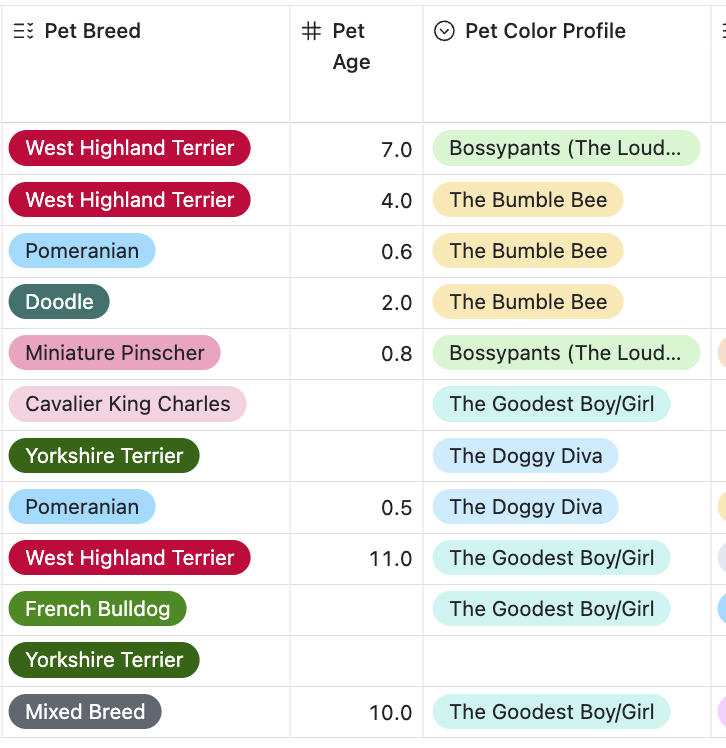Select the Bossypants tag in the 7.0 age row
This screenshot has height=748, width=726.
pyautogui.click(x=565, y=149)
